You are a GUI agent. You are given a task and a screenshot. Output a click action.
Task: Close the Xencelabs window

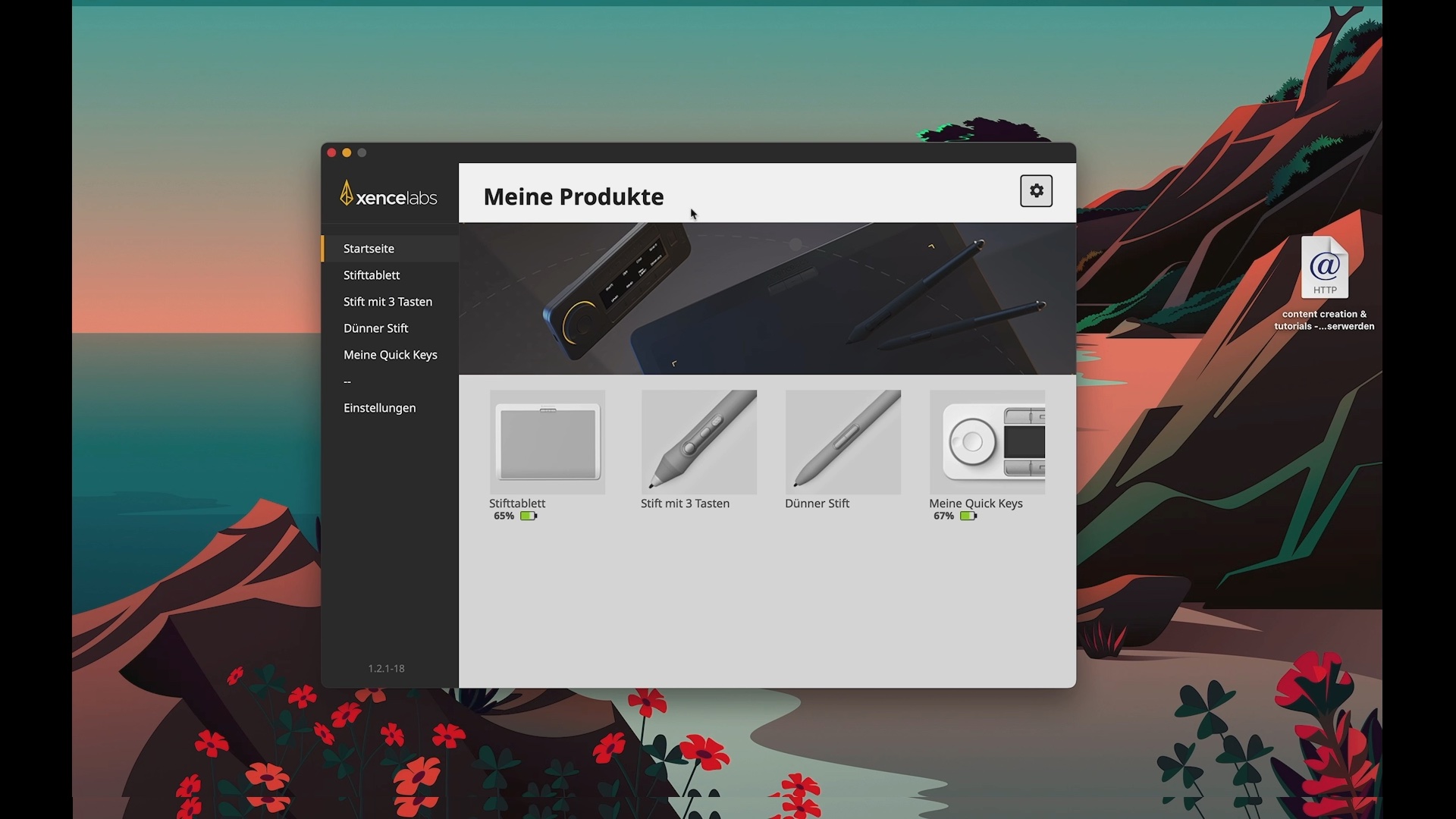coord(331,153)
